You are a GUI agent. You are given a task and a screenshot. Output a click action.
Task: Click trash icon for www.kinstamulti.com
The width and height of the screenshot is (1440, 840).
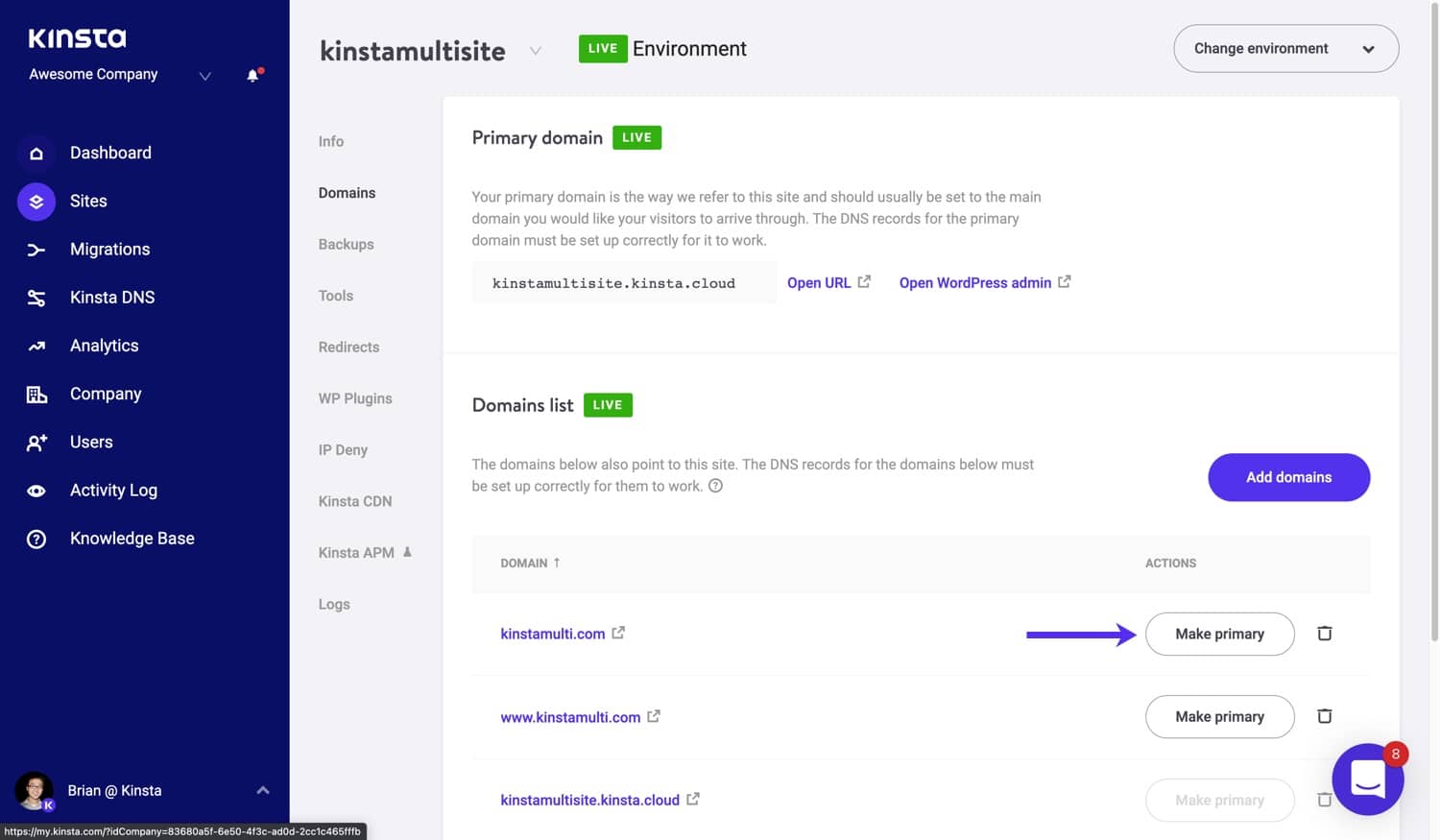1324,716
